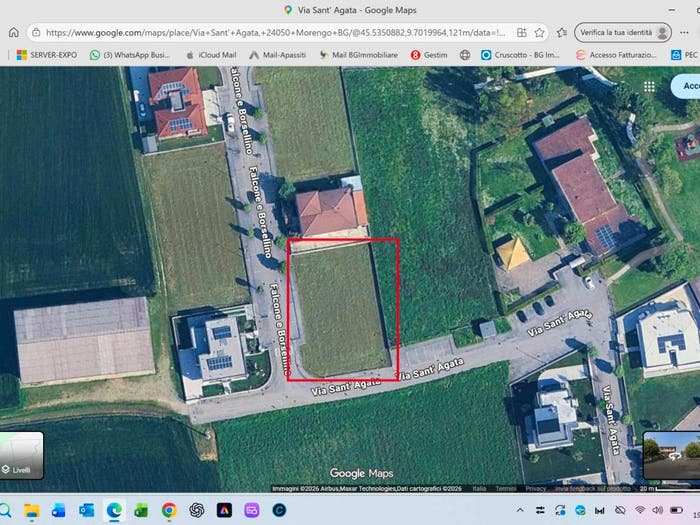Add this page to favorites star
This screenshot has height=525, width=700.
pos(539,33)
